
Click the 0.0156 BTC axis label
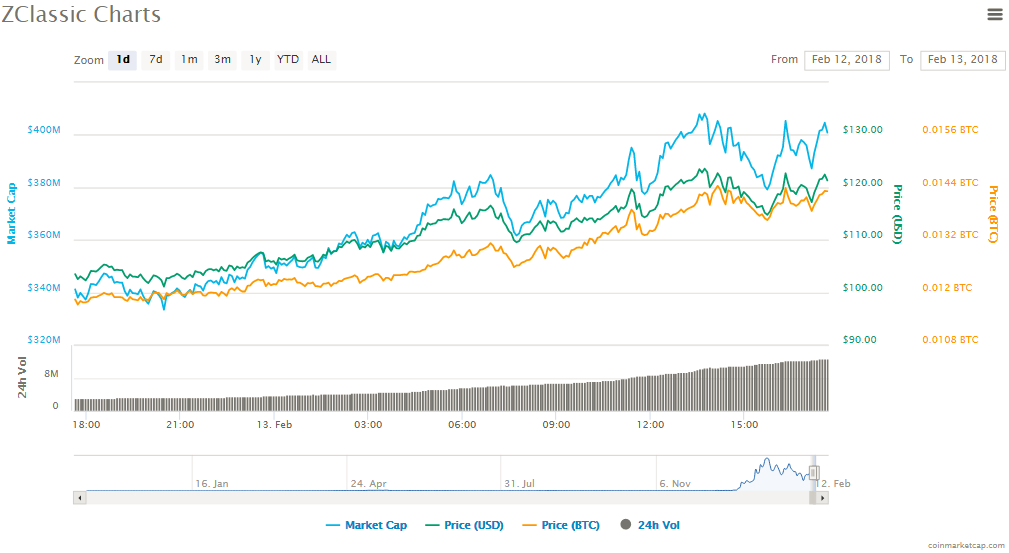(950, 130)
